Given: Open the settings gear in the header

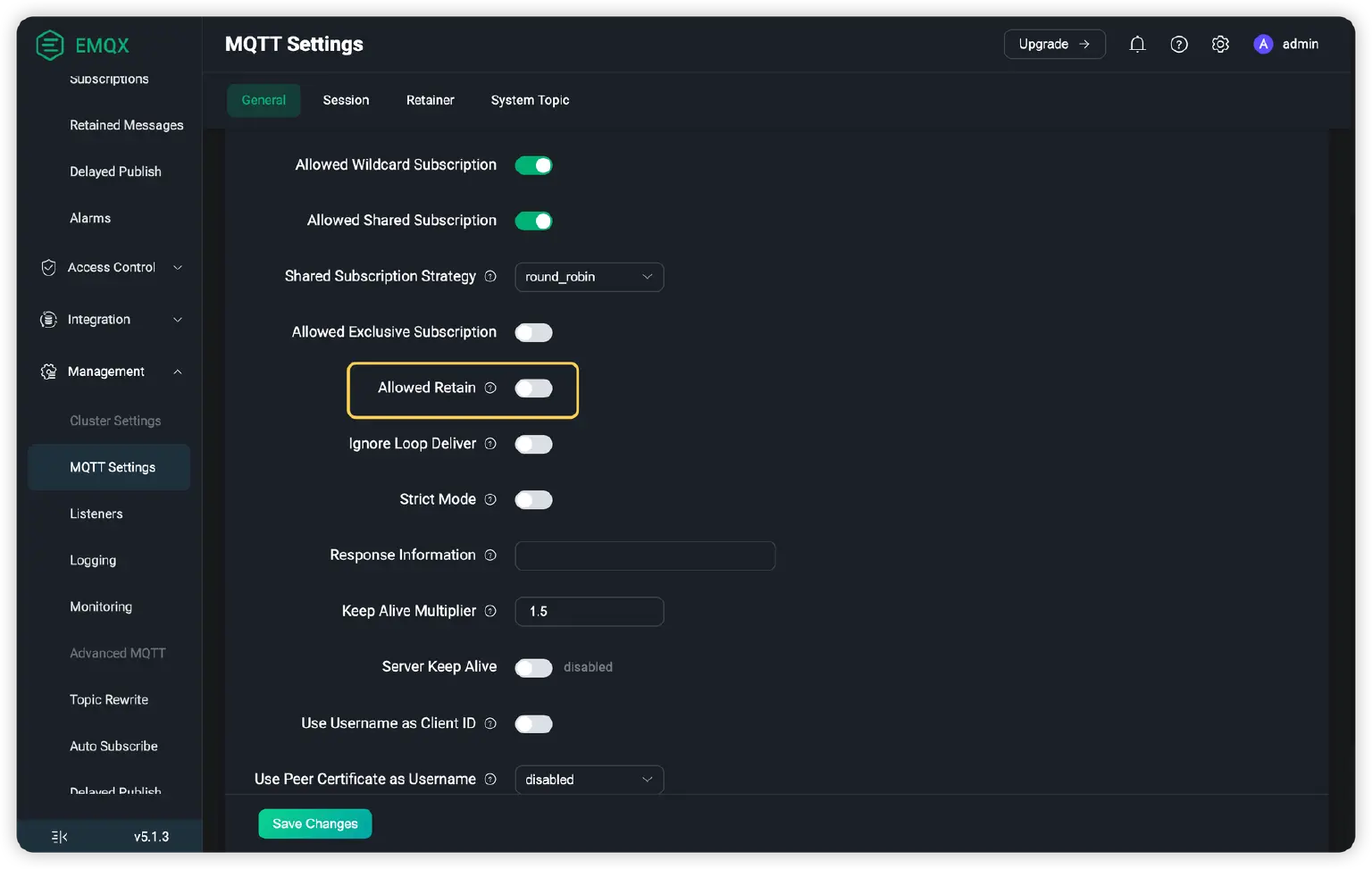Looking at the screenshot, I should (1220, 44).
